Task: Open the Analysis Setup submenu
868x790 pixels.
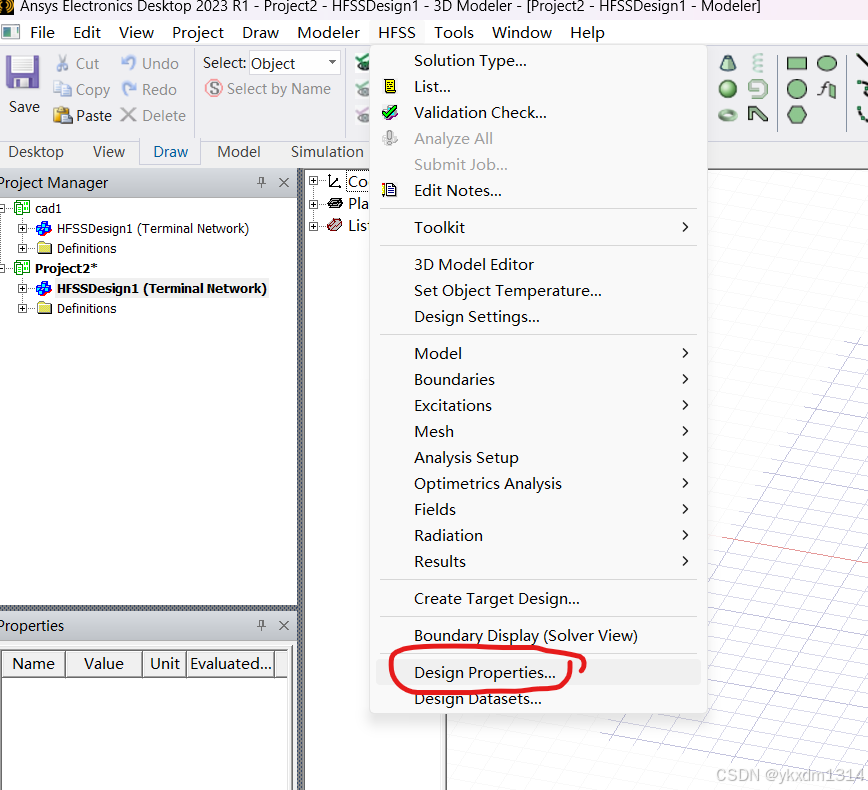Action: [538, 457]
